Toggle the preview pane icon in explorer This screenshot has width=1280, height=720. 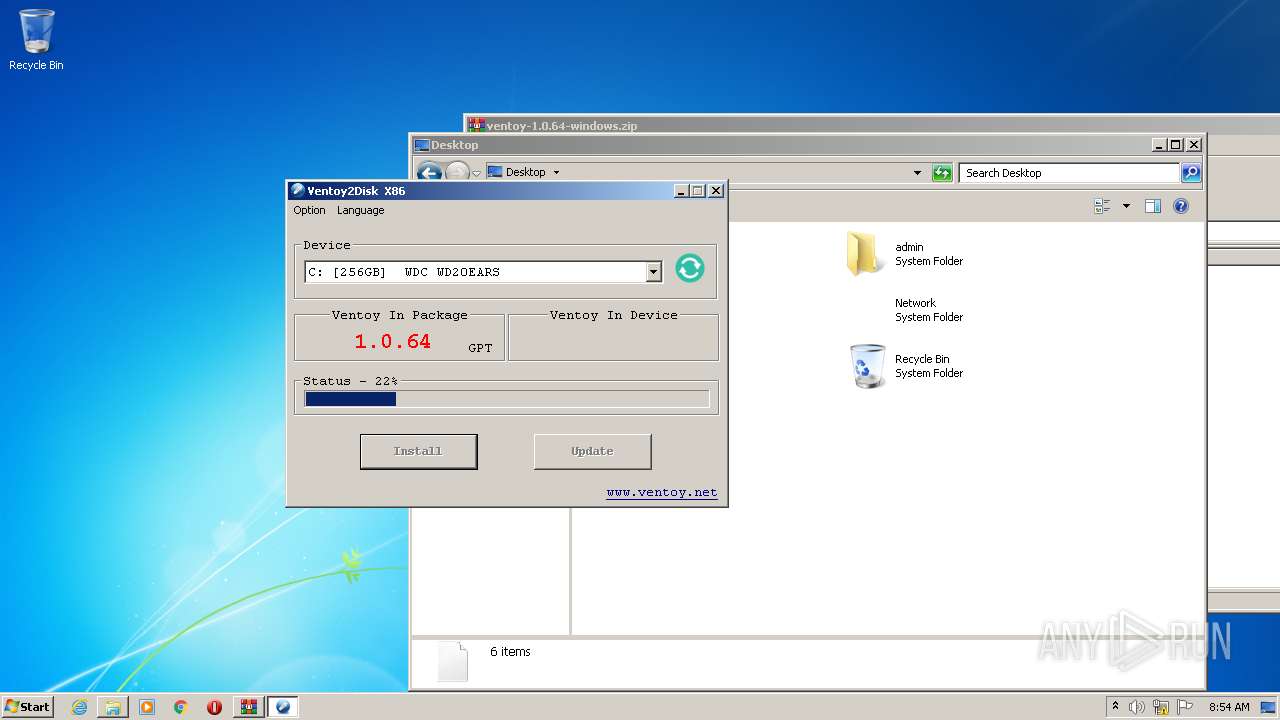[x=1152, y=206]
